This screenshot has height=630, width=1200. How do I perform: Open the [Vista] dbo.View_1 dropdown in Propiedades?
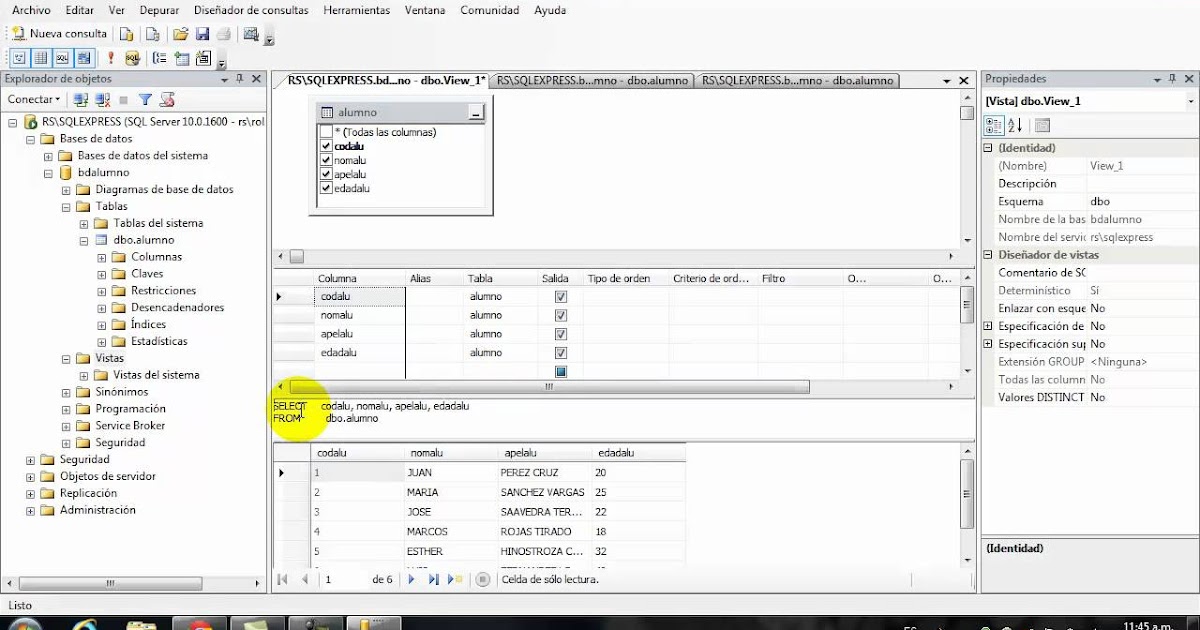1189,100
